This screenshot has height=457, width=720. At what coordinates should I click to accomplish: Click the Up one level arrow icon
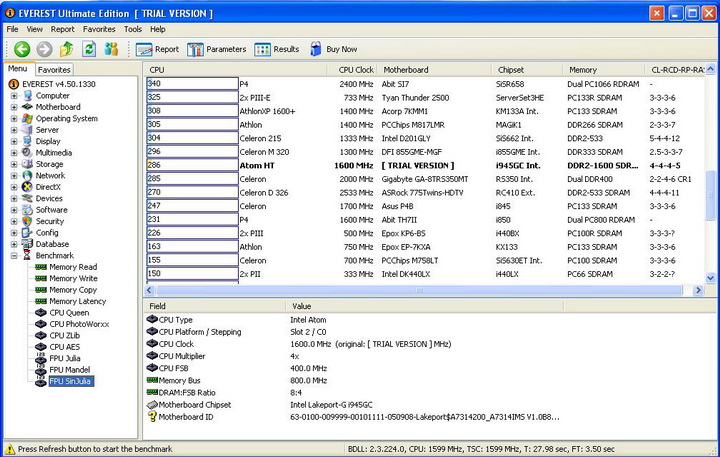(x=67, y=49)
